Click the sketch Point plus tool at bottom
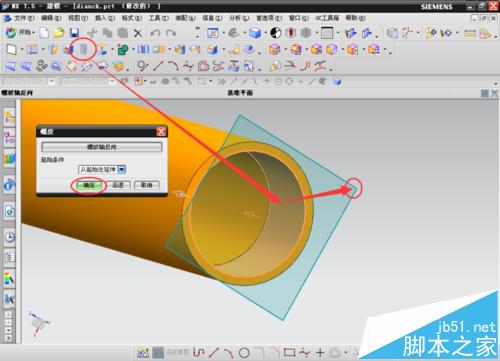The height and width of the screenshot is (361, 500). 320,352
